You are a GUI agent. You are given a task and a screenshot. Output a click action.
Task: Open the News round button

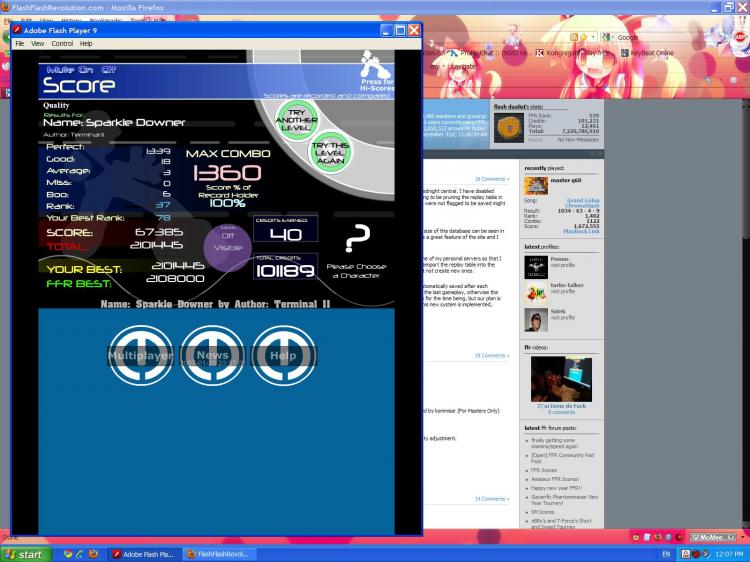pyautogui.click(x=212, y=355)
